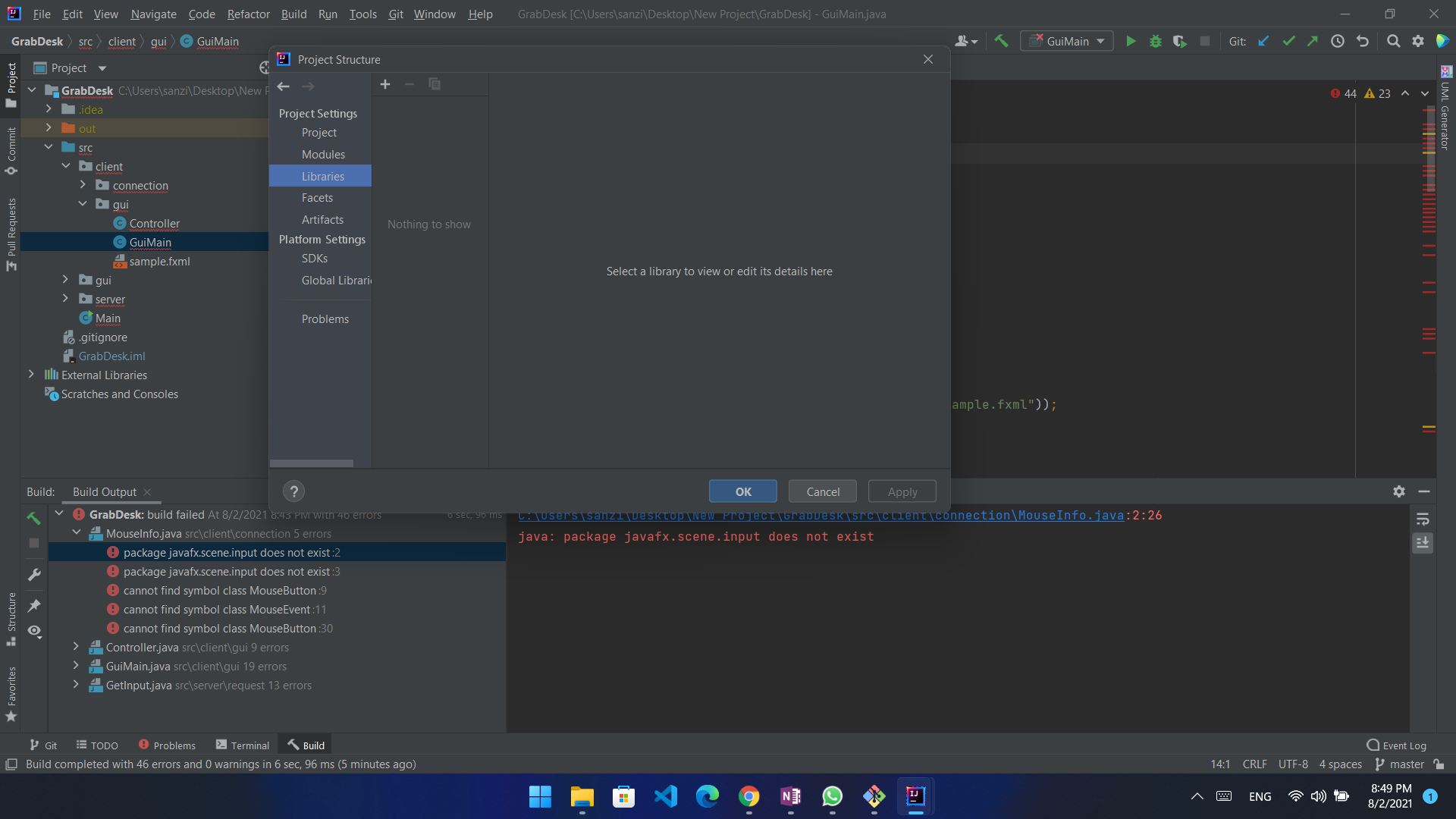Image resolution: width=1456 pixels, height=819 pixels.
Task: Select Modules under Project Settings
Action: (x=323, y=154)
